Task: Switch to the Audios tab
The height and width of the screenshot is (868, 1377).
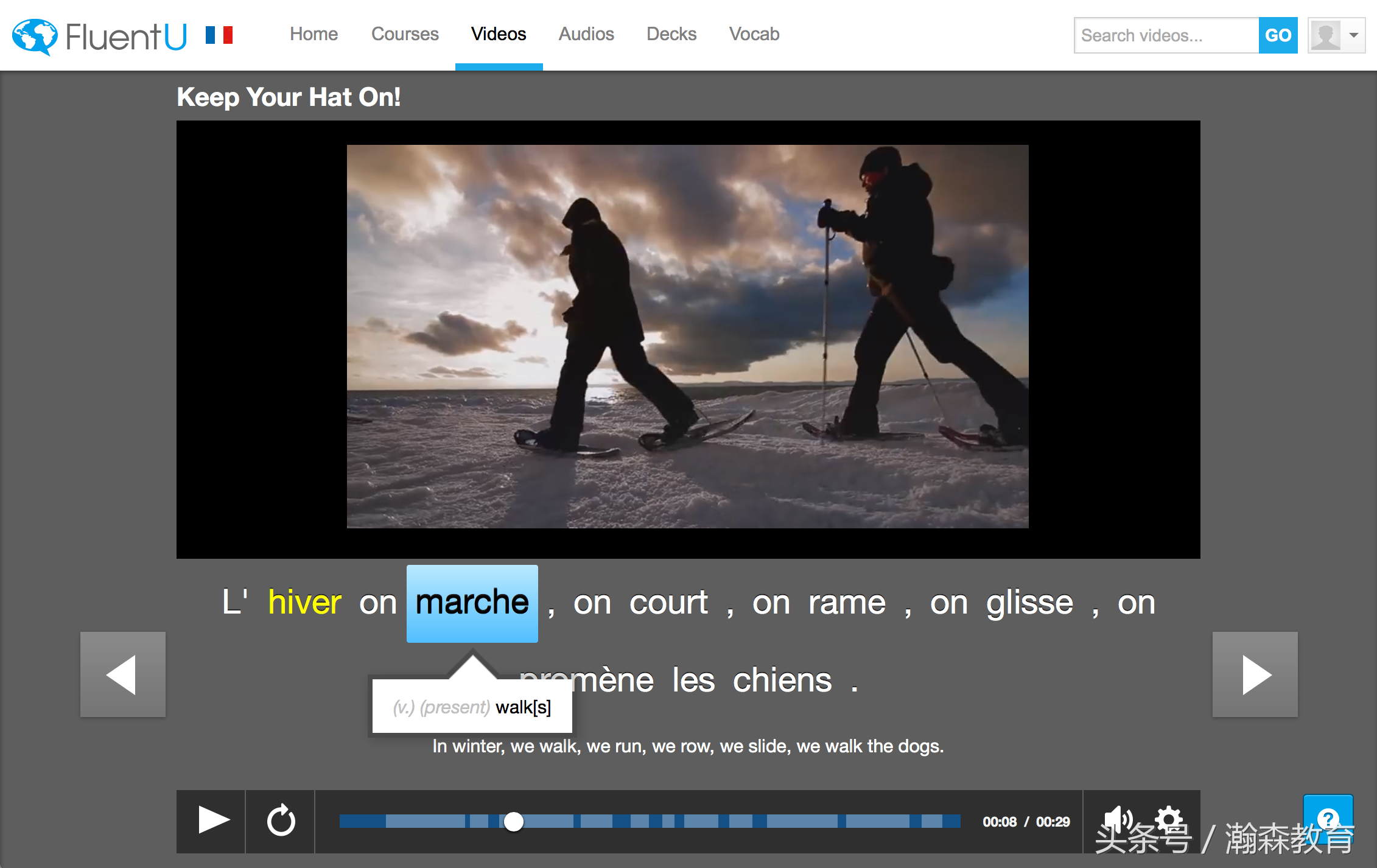Action: (586, 34)
